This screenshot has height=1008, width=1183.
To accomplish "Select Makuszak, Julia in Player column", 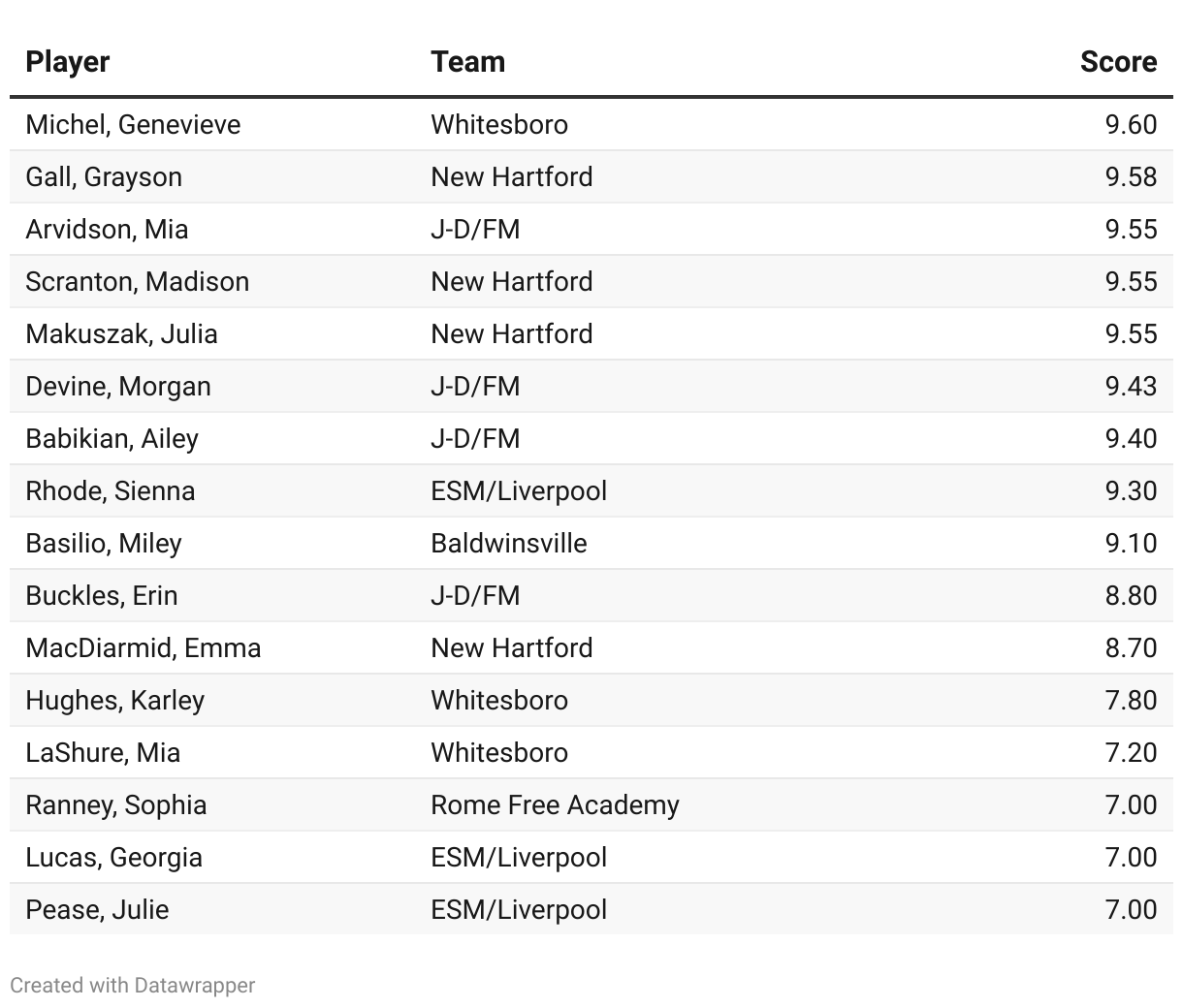I will point(121,334).
